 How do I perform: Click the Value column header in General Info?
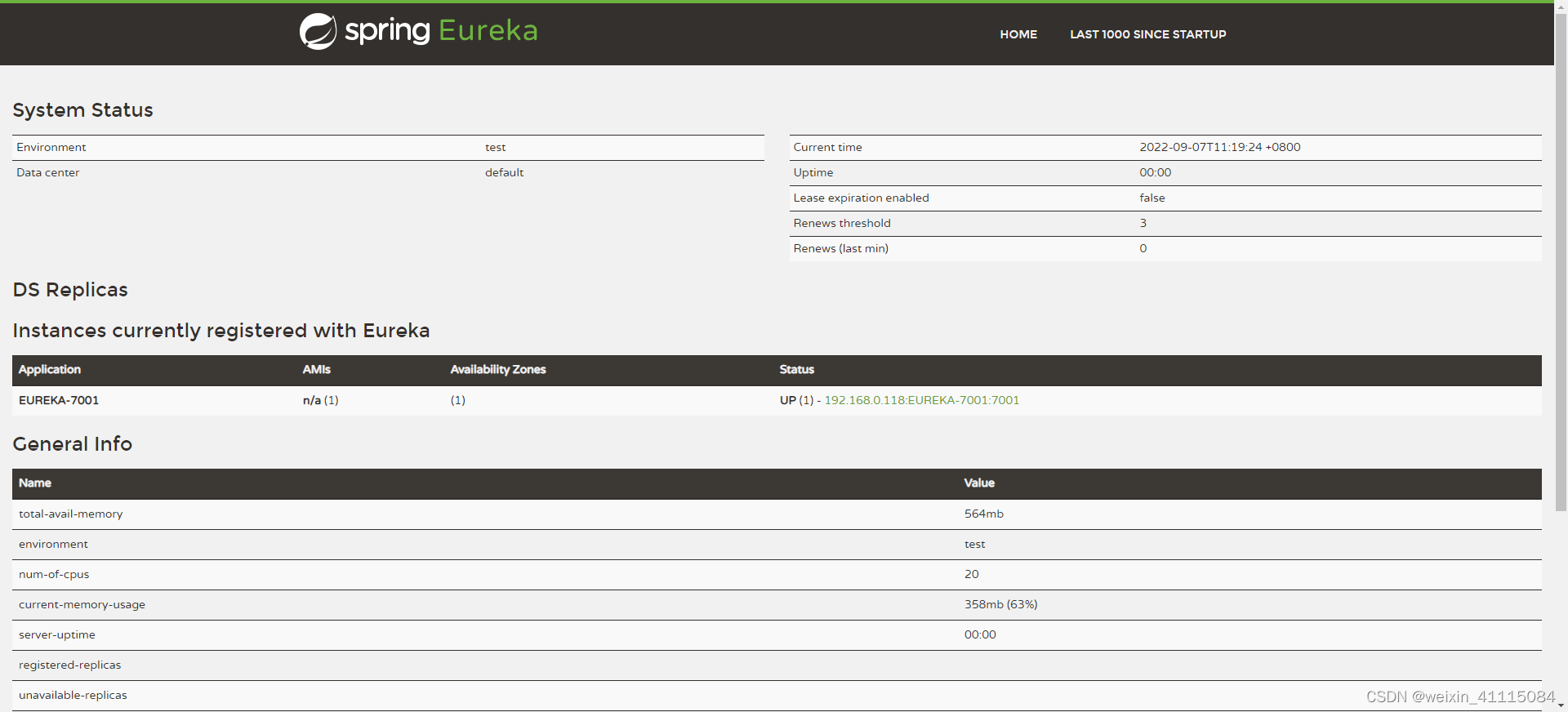[x=979, y=483]
